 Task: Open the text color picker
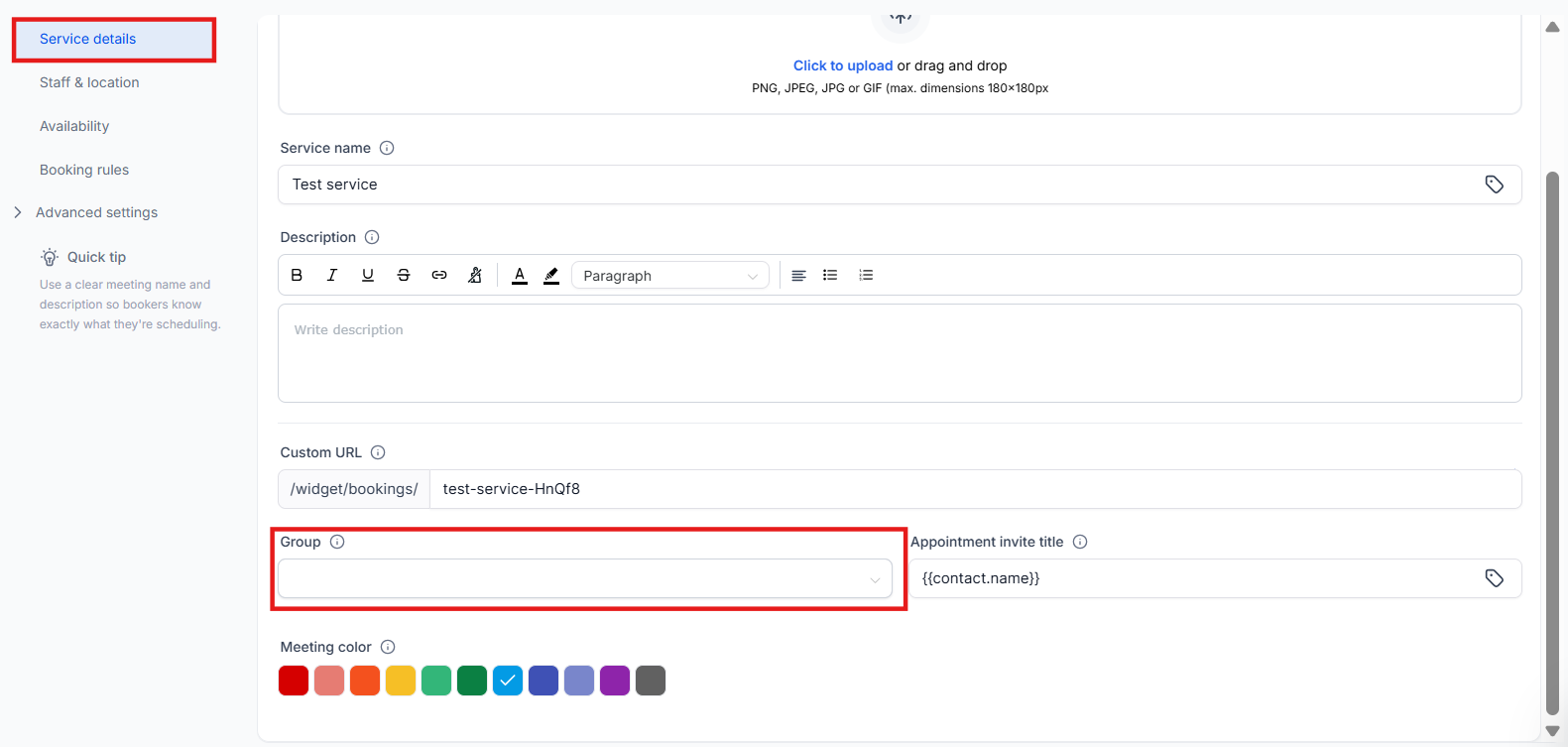click(x=519, y=276)
